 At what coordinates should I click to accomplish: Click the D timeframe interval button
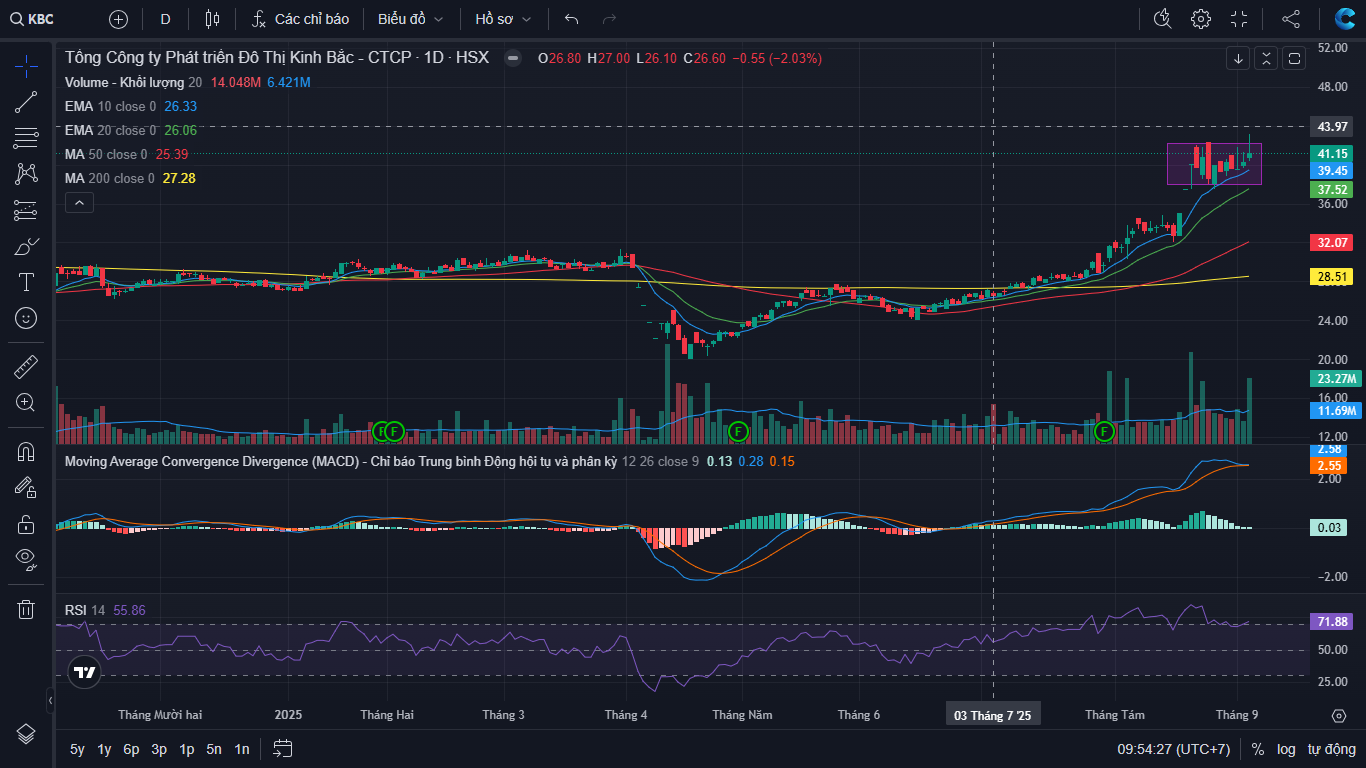tap(165, 19)
